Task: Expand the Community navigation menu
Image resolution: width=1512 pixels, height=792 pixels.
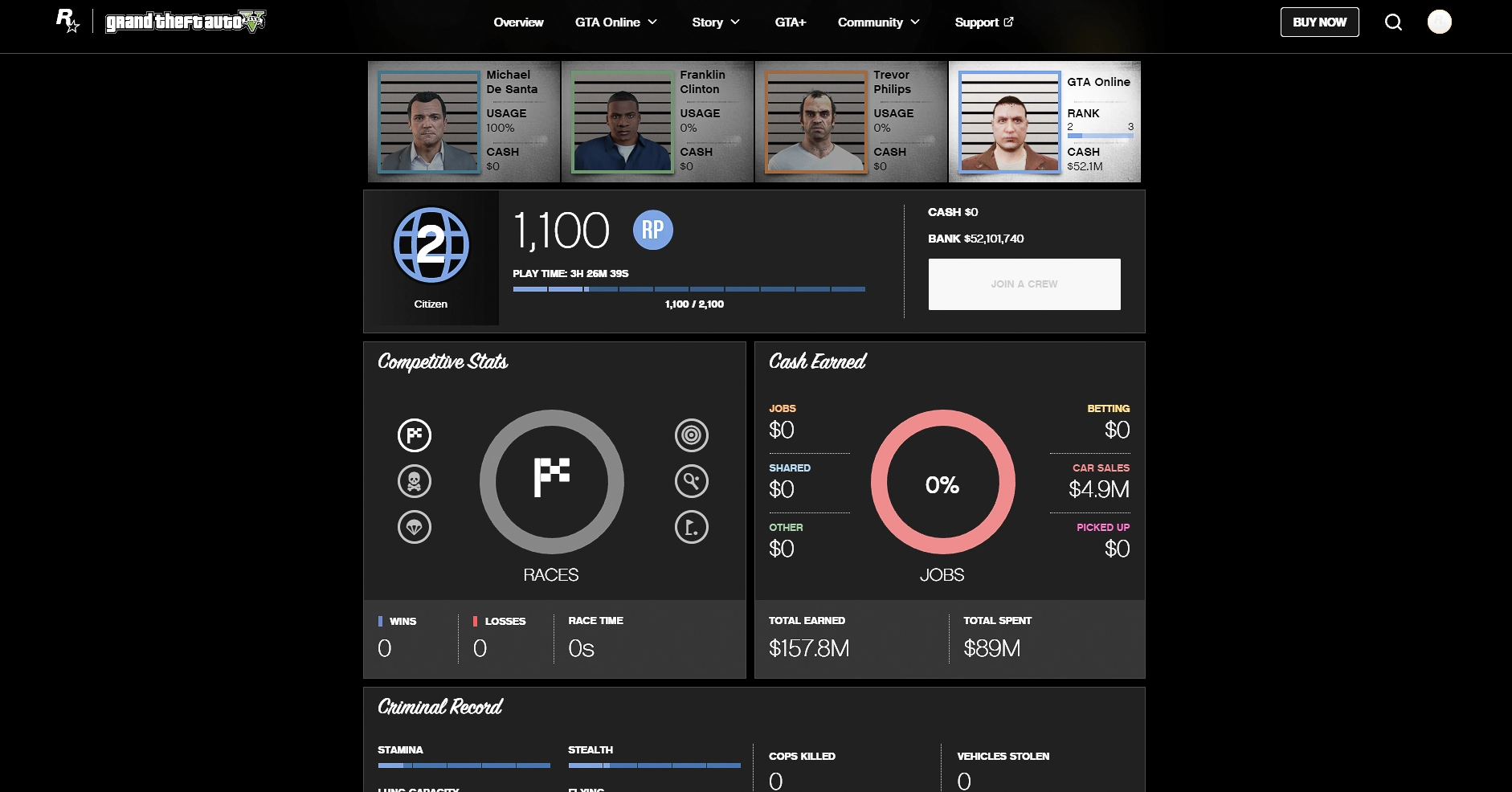Action: coord(879,22)
